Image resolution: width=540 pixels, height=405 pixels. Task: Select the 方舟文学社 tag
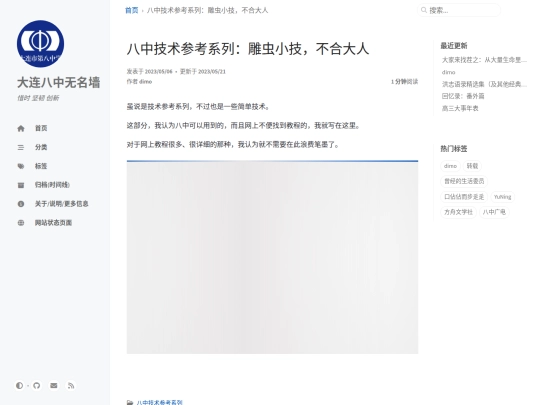point(458,212)
